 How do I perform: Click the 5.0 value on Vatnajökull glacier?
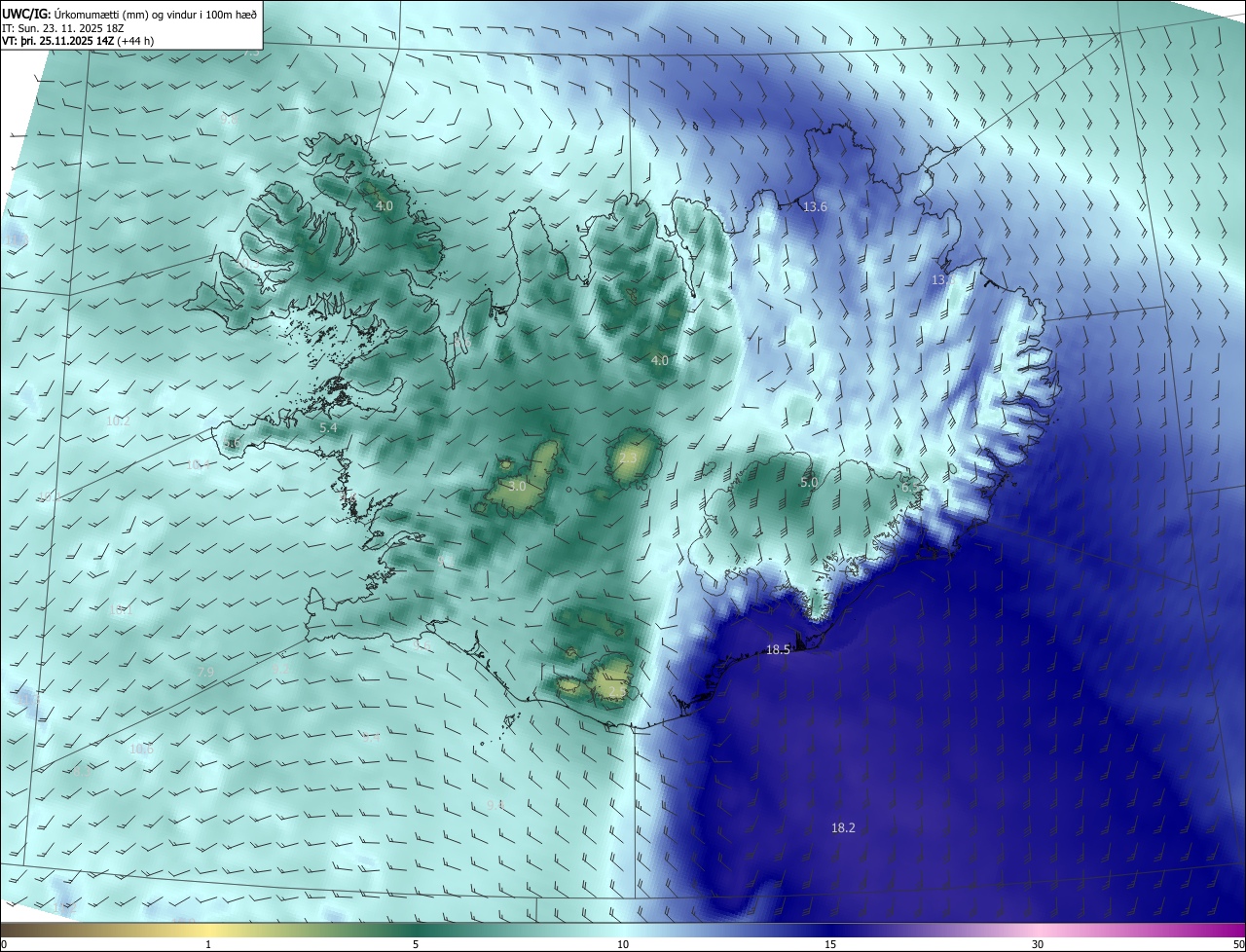[x=809, y=483]
